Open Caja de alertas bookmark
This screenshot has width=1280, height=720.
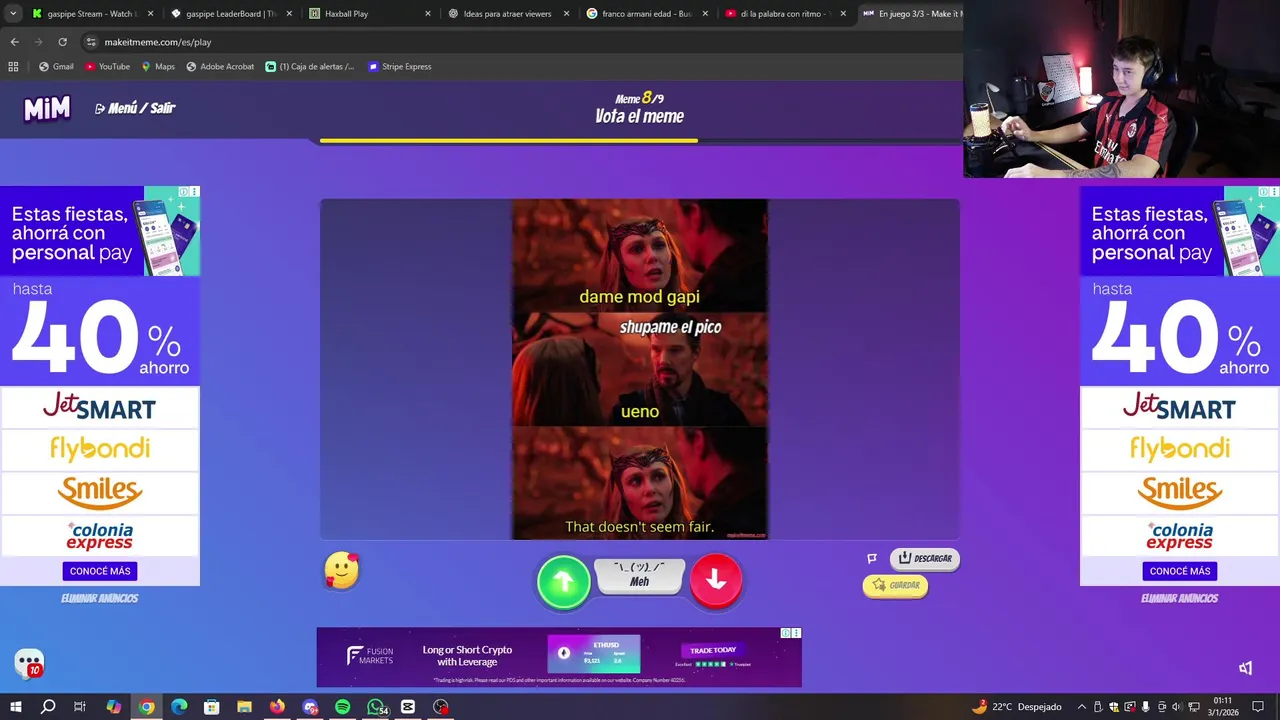pos(310,67)
